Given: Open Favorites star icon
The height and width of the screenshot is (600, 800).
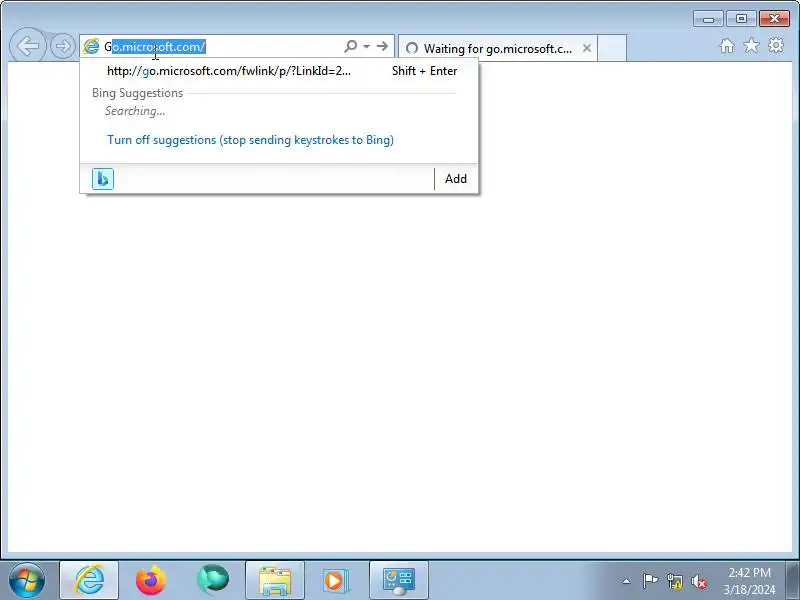Looking at the screenshot, I should tap(751, 46).
